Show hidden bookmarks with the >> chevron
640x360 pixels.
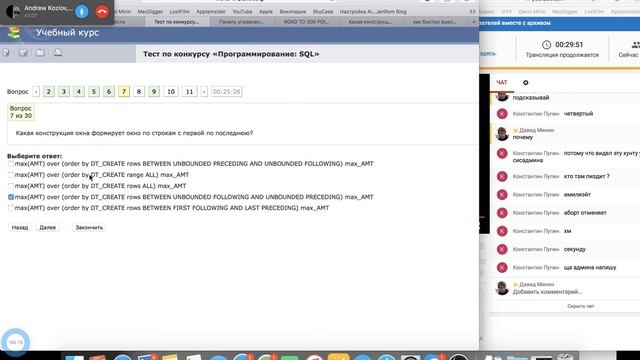tap(472, 11)
